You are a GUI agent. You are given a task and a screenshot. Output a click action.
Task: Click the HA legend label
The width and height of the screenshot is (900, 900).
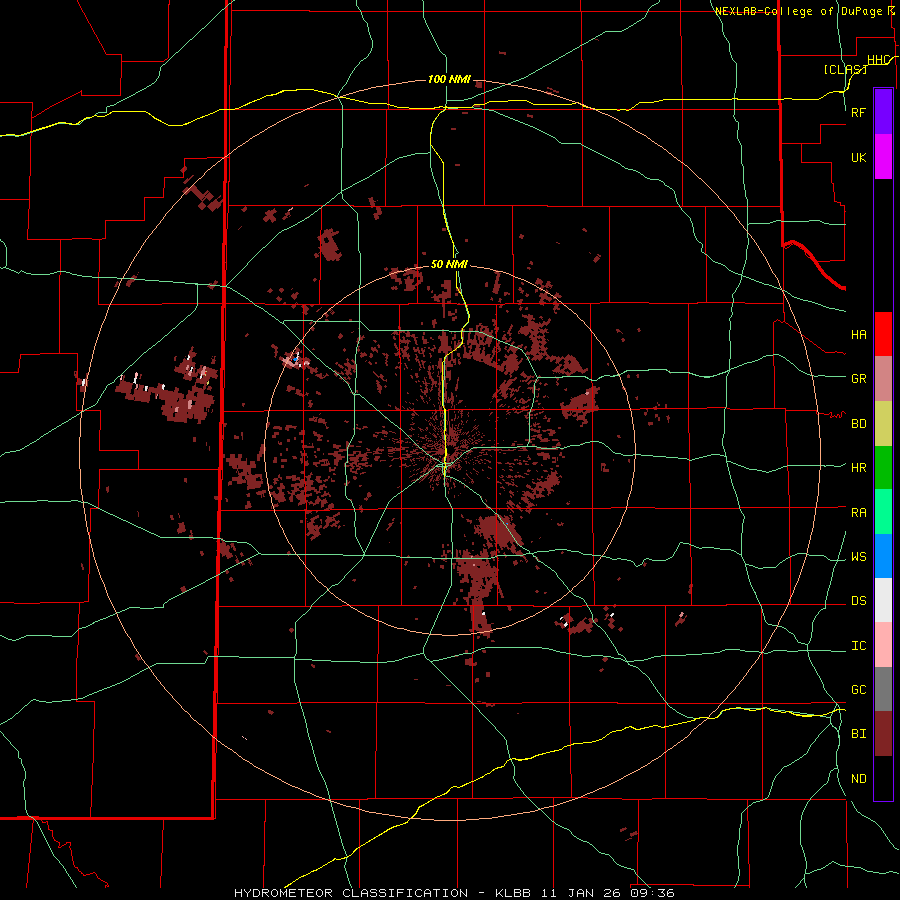(858, 335)
